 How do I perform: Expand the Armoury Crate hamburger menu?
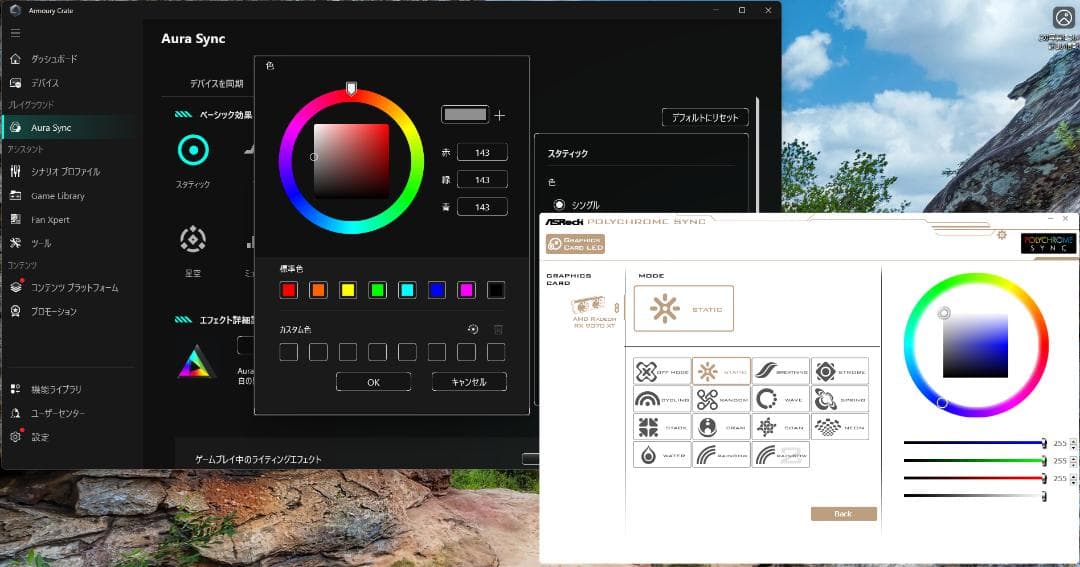(x=15, y=33)
